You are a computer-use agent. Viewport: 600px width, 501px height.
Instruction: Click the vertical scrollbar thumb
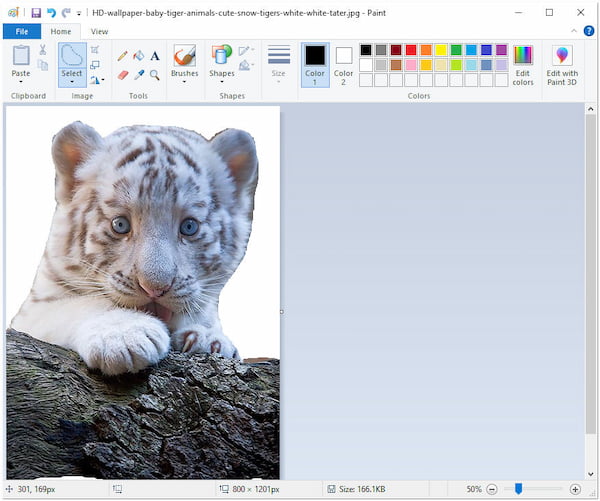[591, 274]
